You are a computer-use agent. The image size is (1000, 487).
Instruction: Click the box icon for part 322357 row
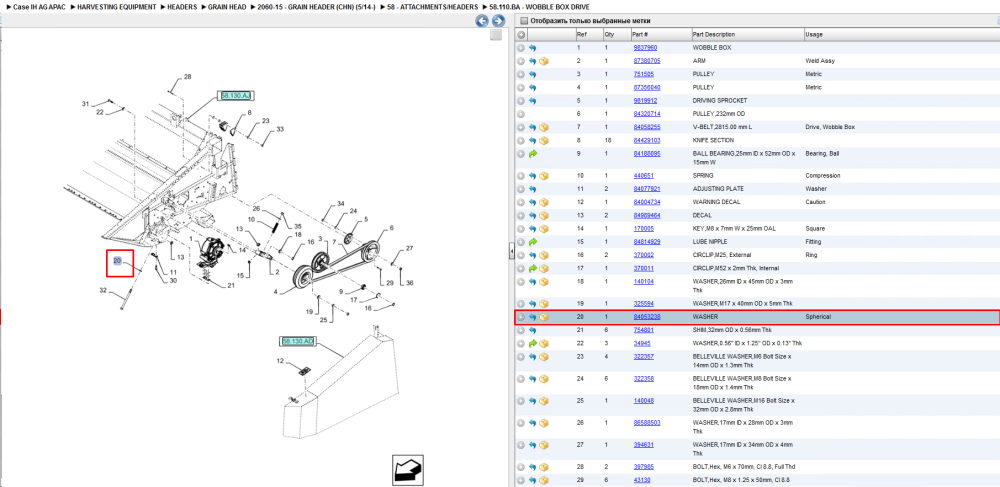pyautogui.click(x=544, y=357)
